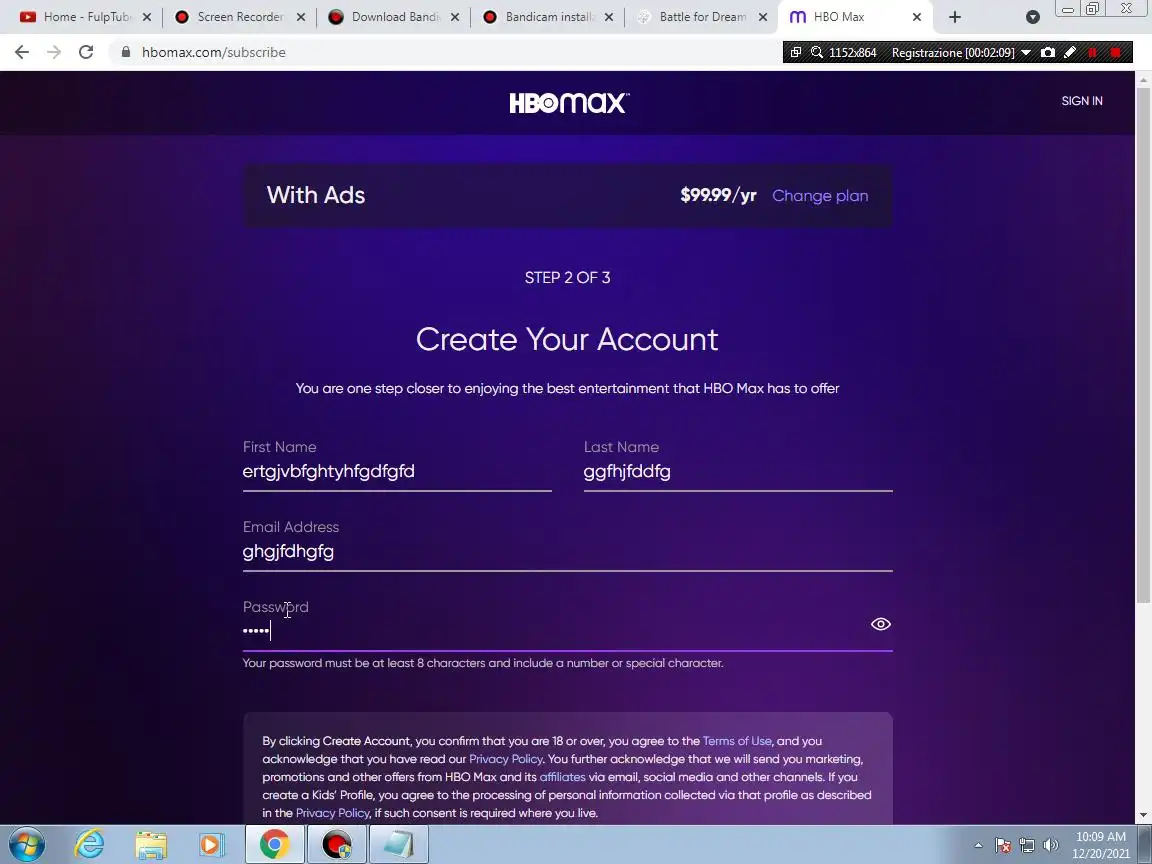The image size is (1152, 864).
Task: Click Registrazione [00:02:09] timer text
Action: (953, 52)
